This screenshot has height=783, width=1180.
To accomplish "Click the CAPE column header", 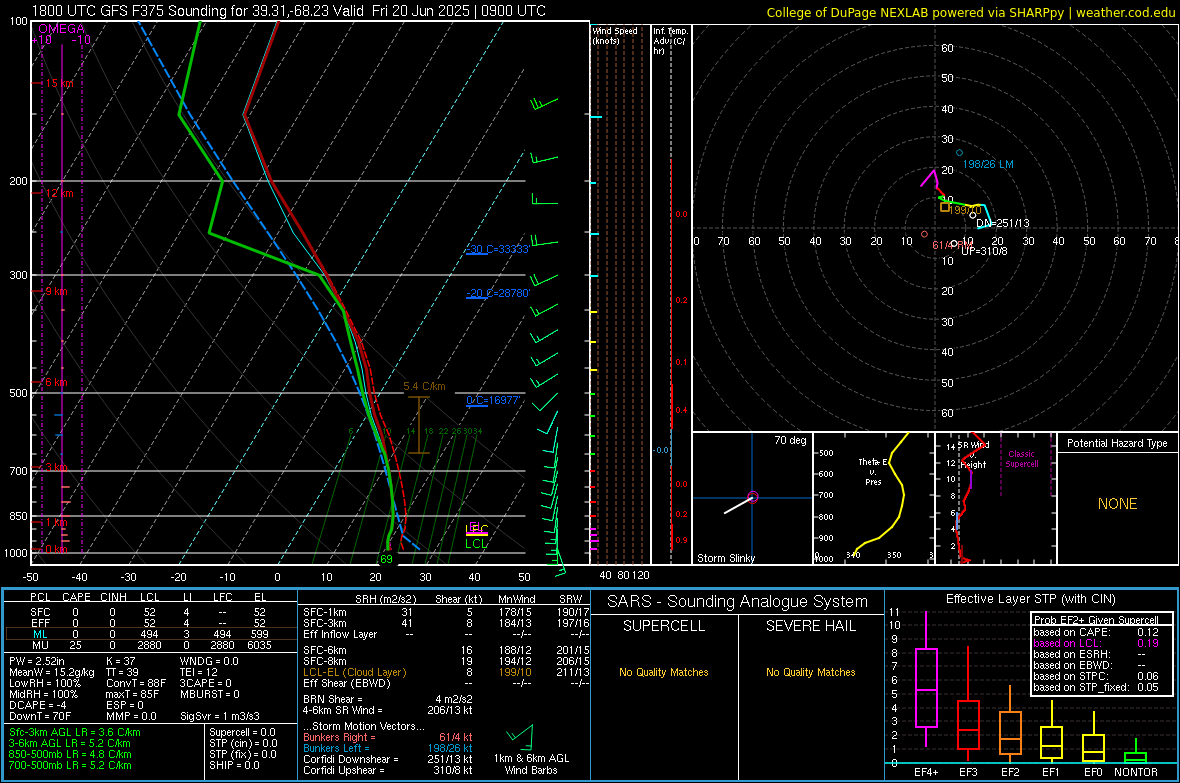I will (x=76, y=597).
